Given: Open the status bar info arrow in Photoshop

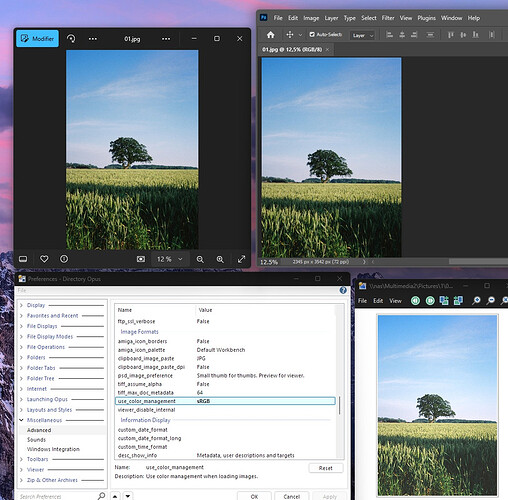Looking at the screenshot, I should 364,262.
